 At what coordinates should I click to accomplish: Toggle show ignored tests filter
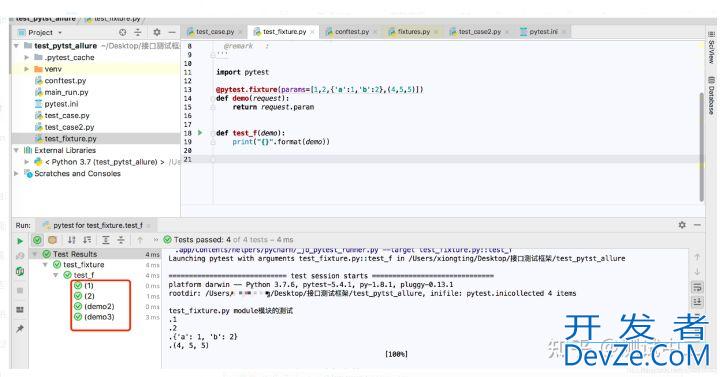pyautogui.click(x=53, y=240)
